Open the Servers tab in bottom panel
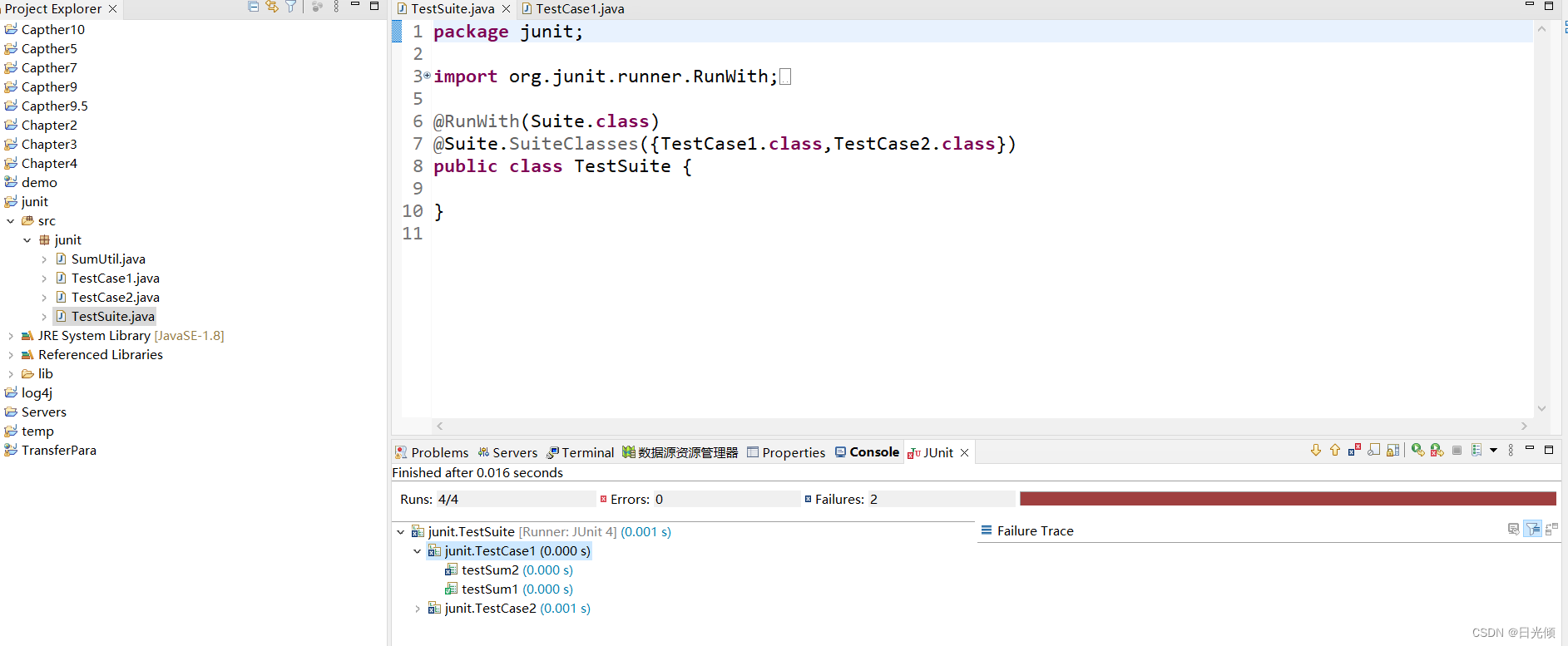1568x646 pixels. pyautogui.click(x=507, y=452)
